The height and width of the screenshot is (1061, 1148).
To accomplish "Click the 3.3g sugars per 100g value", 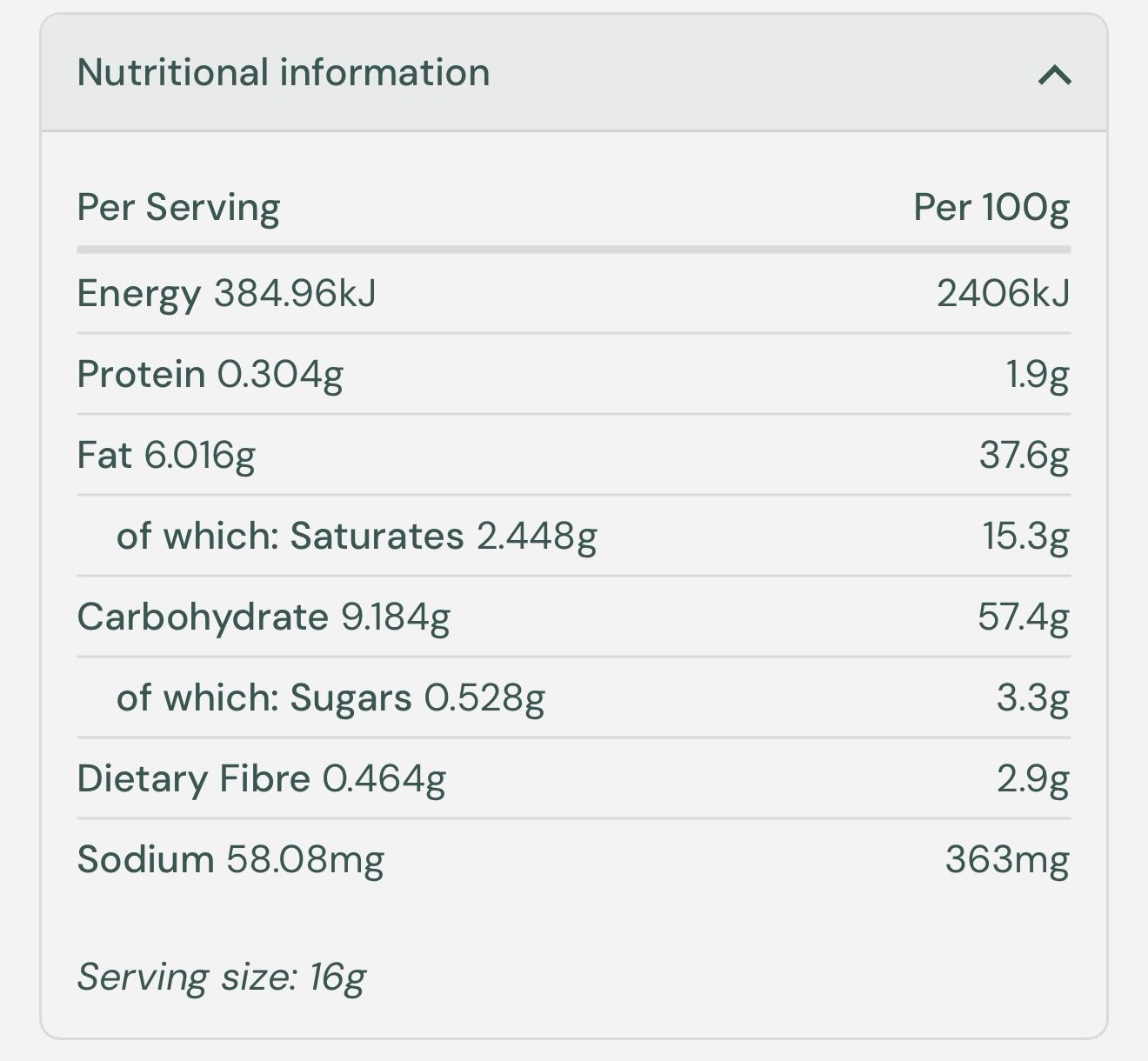I will [x=1033, y=698].
